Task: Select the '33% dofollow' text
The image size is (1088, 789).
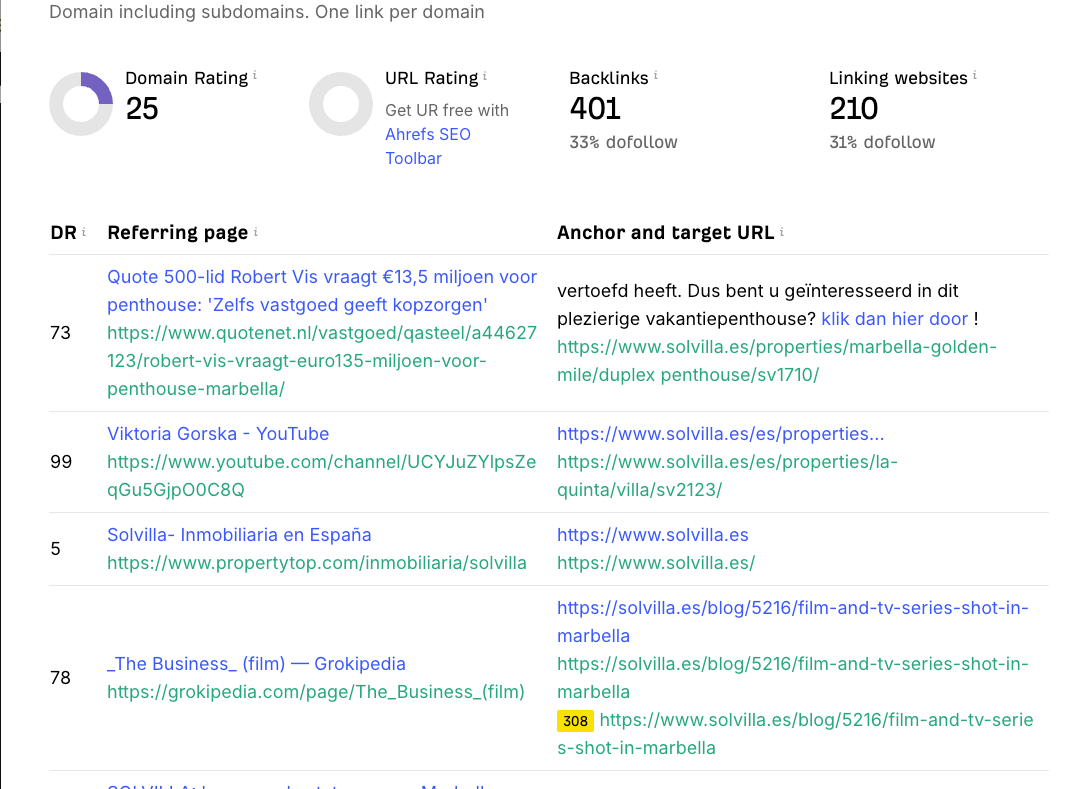Action: (623, 142)
